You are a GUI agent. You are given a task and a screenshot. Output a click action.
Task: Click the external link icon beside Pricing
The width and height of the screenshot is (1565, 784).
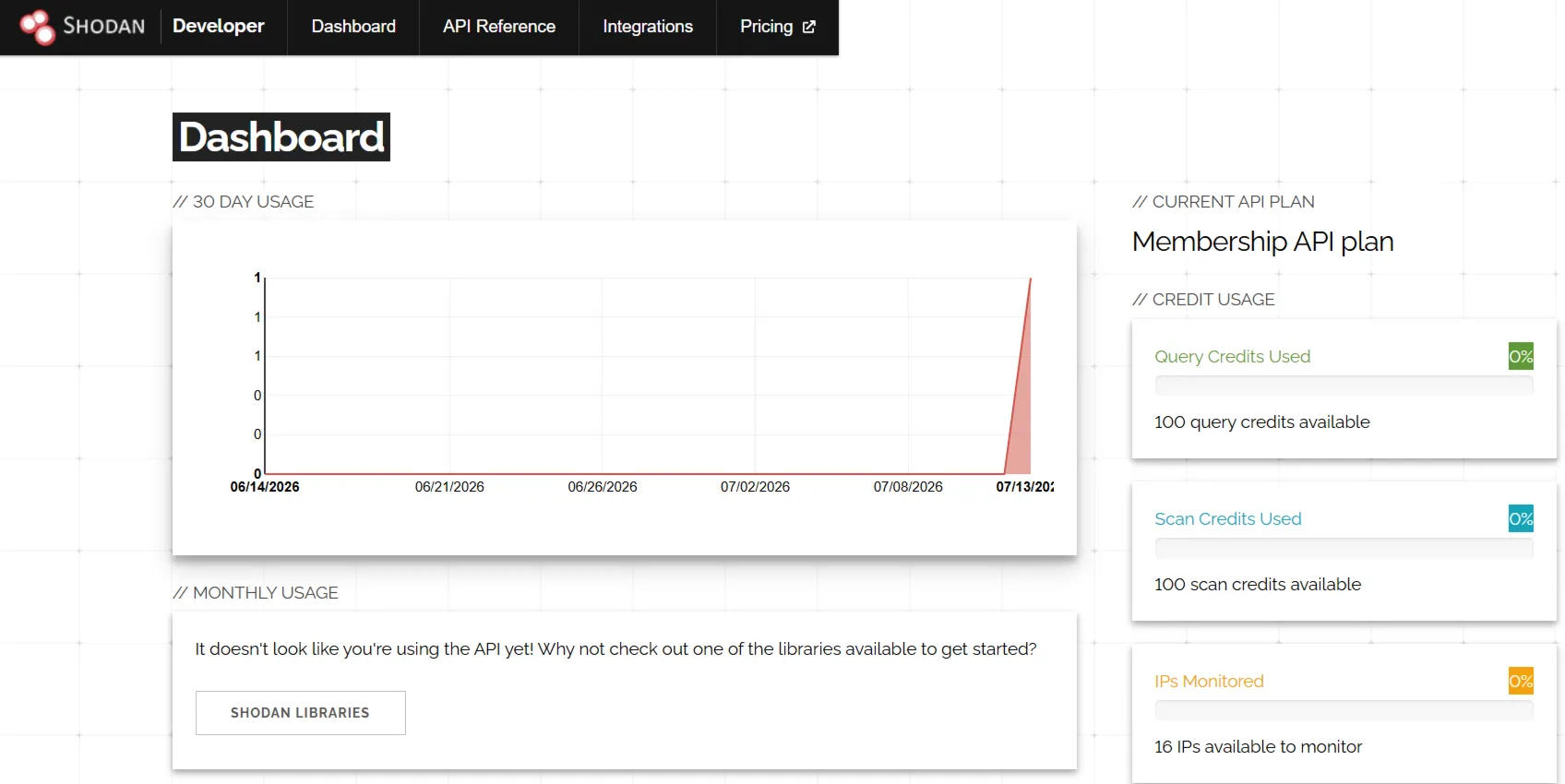809,27
